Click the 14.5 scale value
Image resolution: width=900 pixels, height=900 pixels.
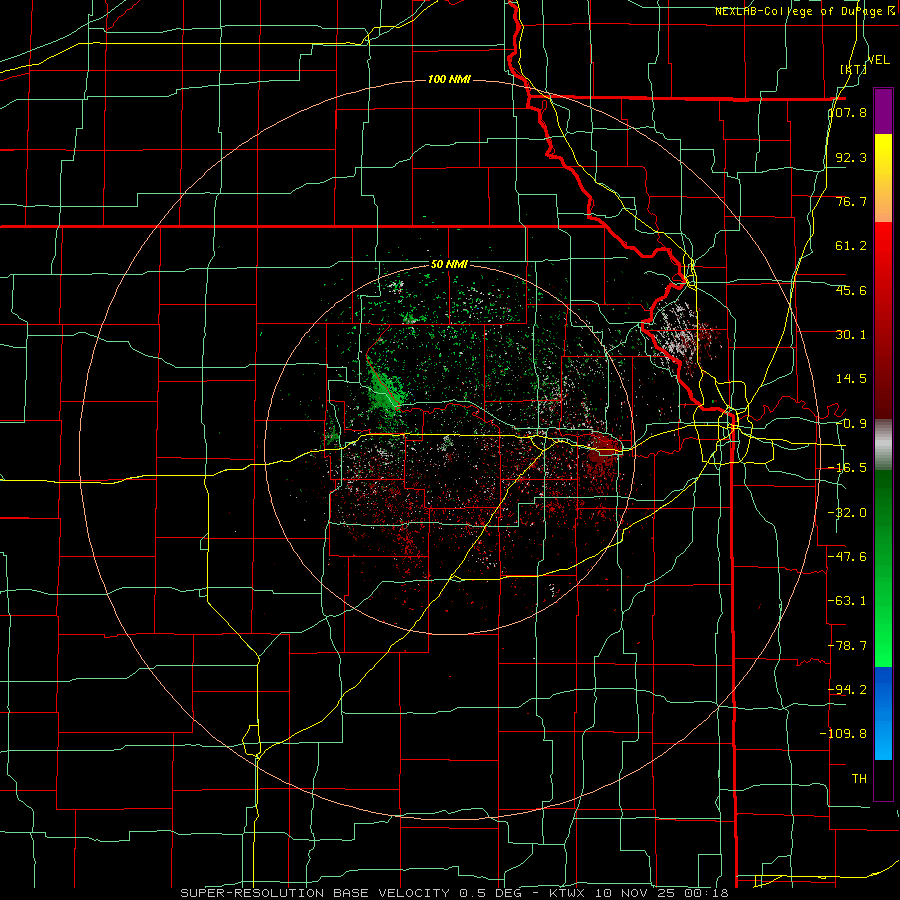point(851,379)
